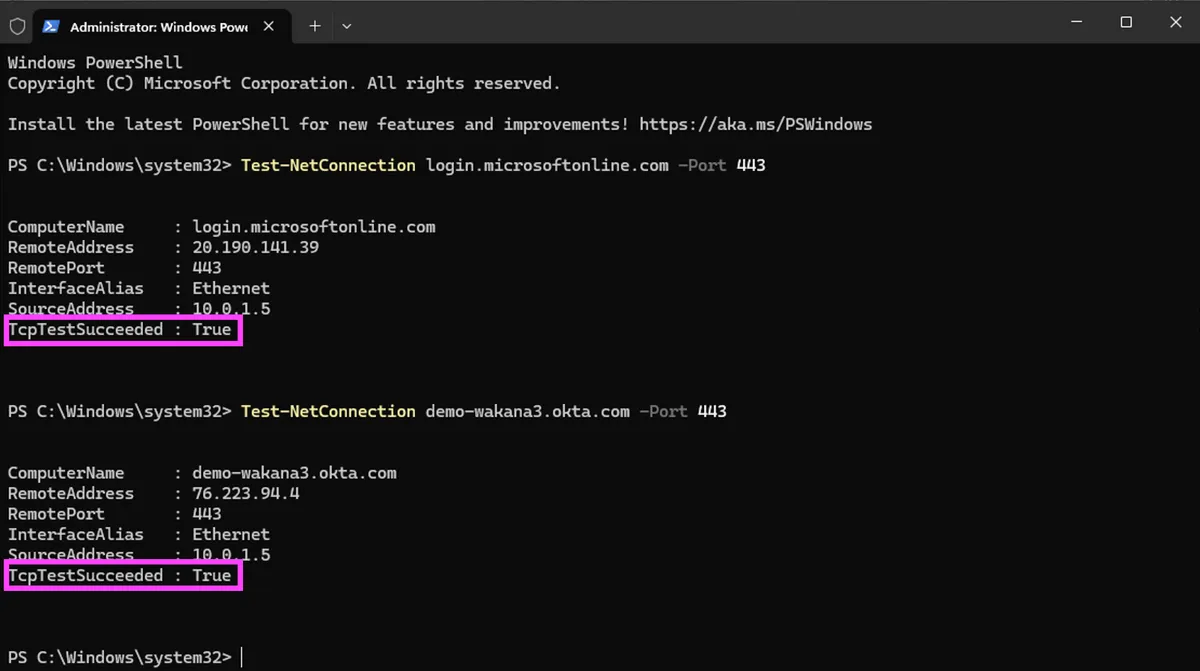Click the empty title bar drag area
The height and width of the screenshot is (671, 1200).
click(700, 22)
